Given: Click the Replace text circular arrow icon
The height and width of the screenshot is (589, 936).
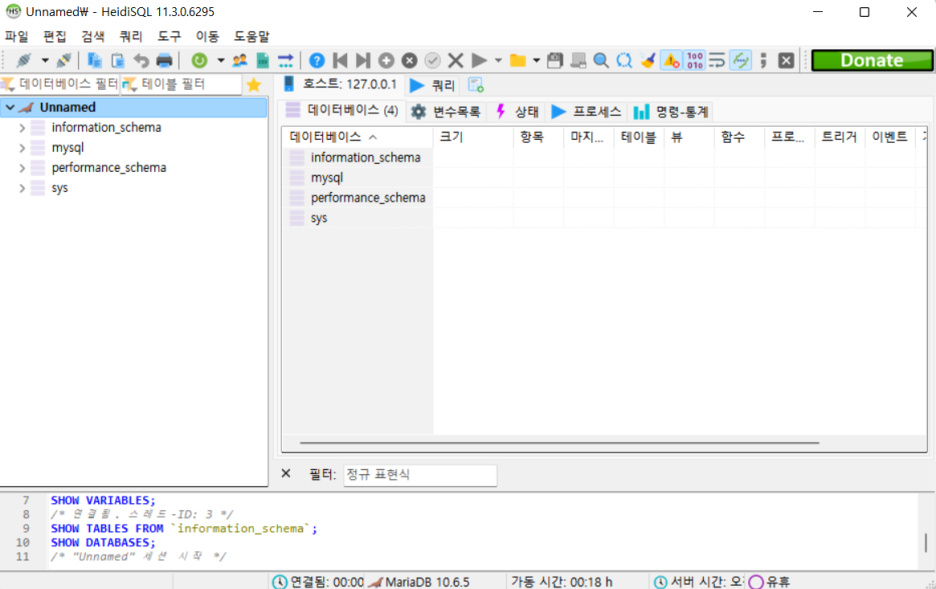Looking at the screenshot, I should coord(624,60).
